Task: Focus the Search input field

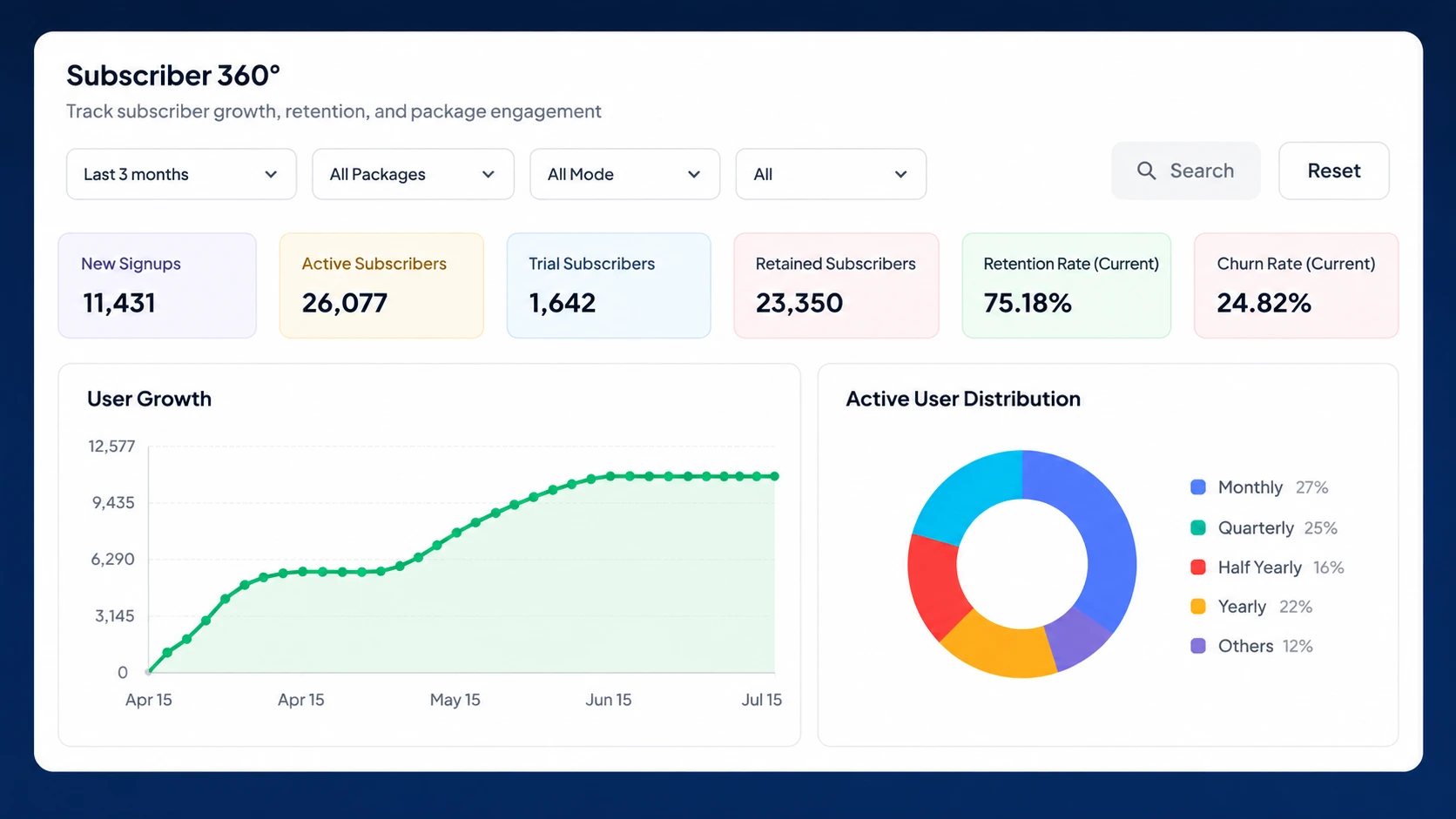Action: tap(1185, 171)
